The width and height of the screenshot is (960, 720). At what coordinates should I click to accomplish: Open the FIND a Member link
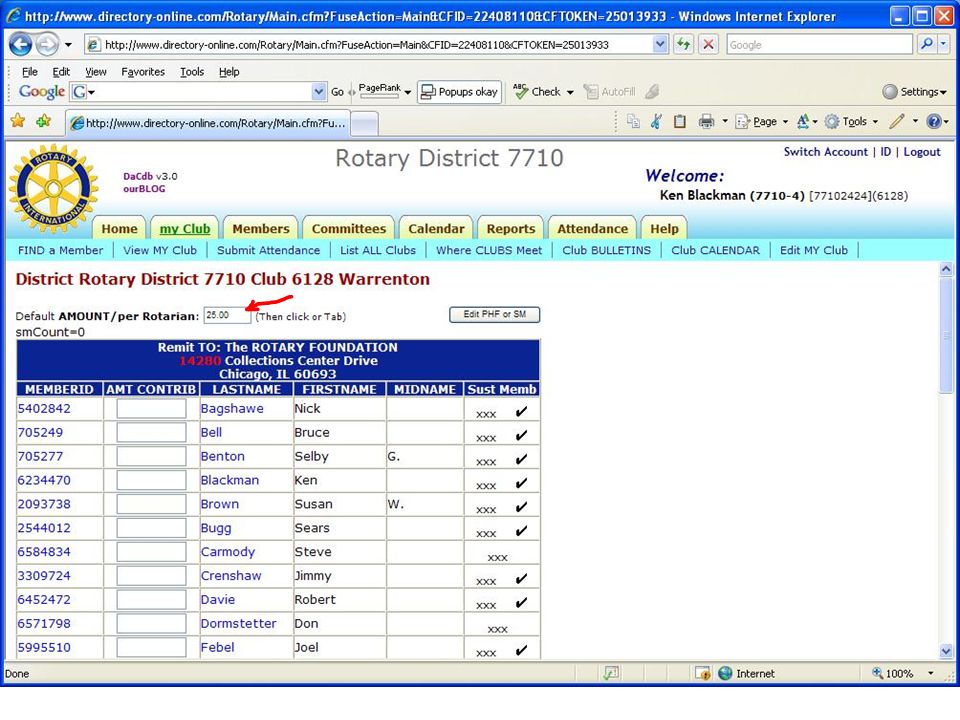pos(61,250)
